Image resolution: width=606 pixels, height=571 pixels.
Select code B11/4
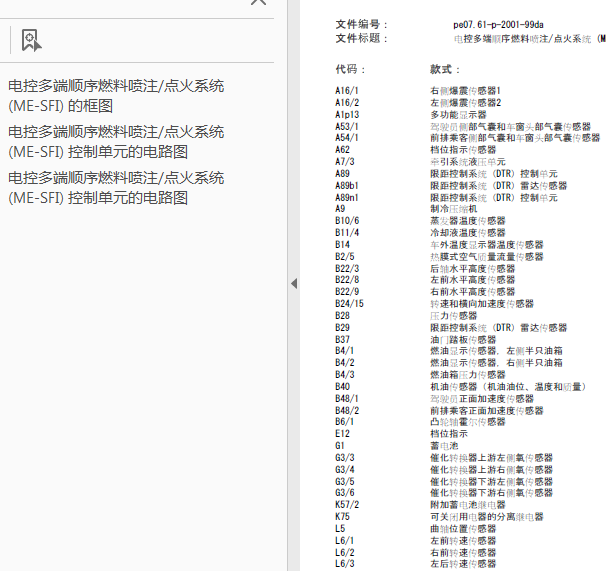coord(347,233)
